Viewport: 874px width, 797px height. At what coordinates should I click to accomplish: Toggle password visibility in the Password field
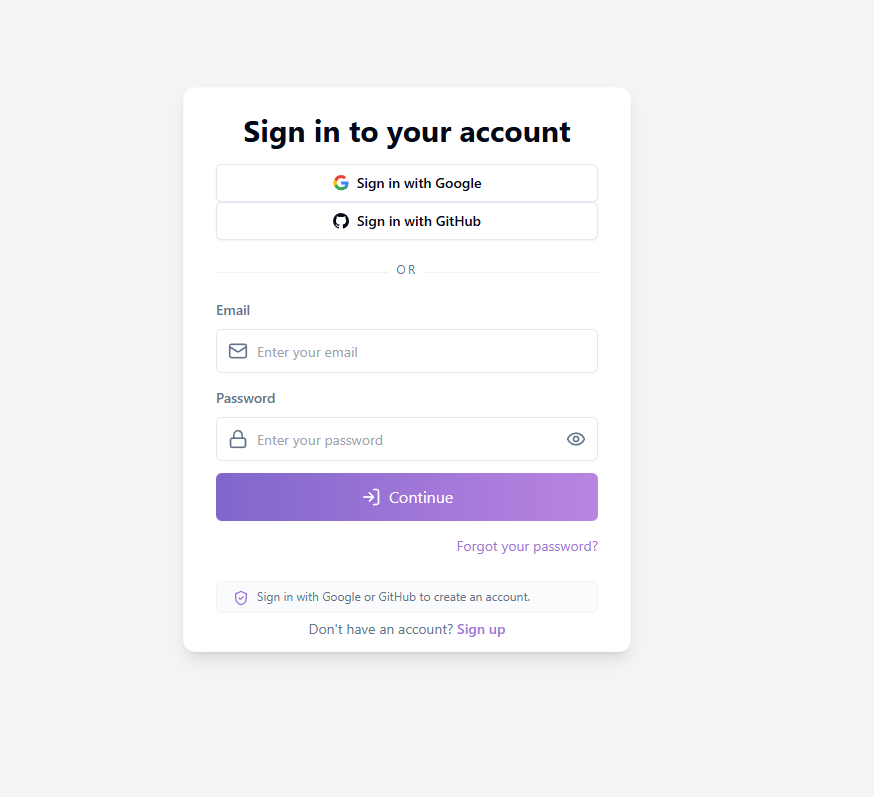pyautogui.click(x=576, y=439)
